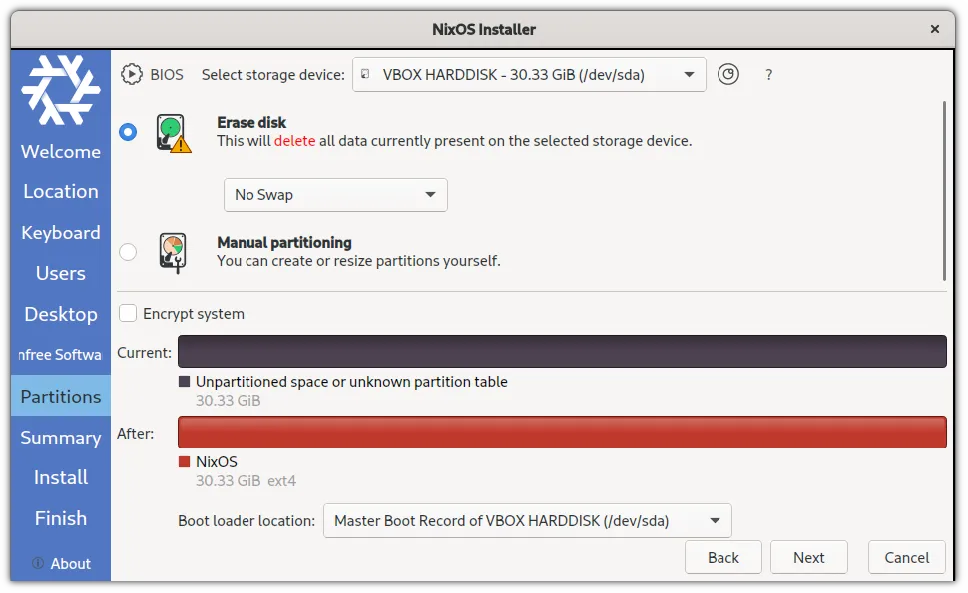Screen dimensions: 968x593
Task: Expand the No Swap dropdown
Action: pos(335,195)
